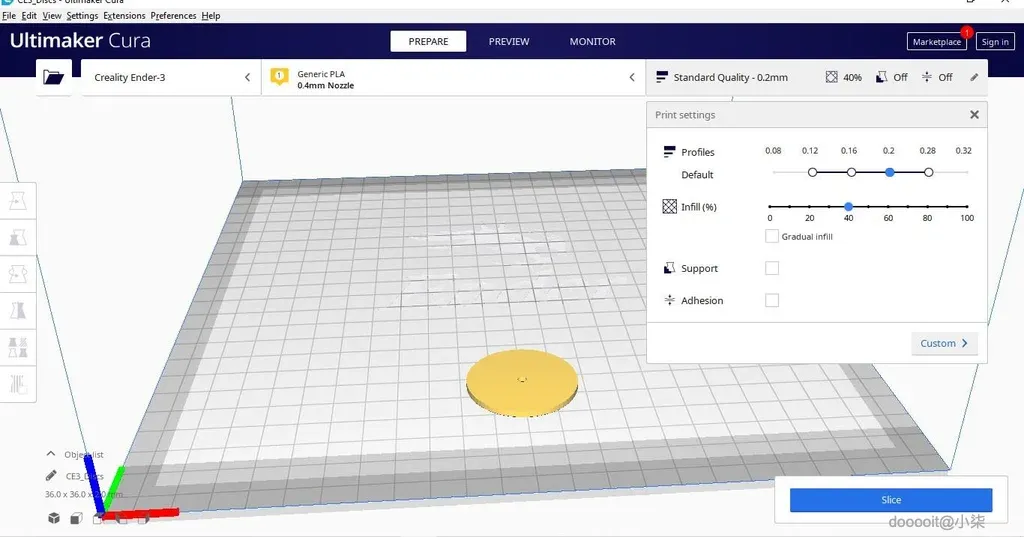Select the Mirror tool in left toolbar
This screenshot has height=537, width=1024.
(x=18, y=310)
